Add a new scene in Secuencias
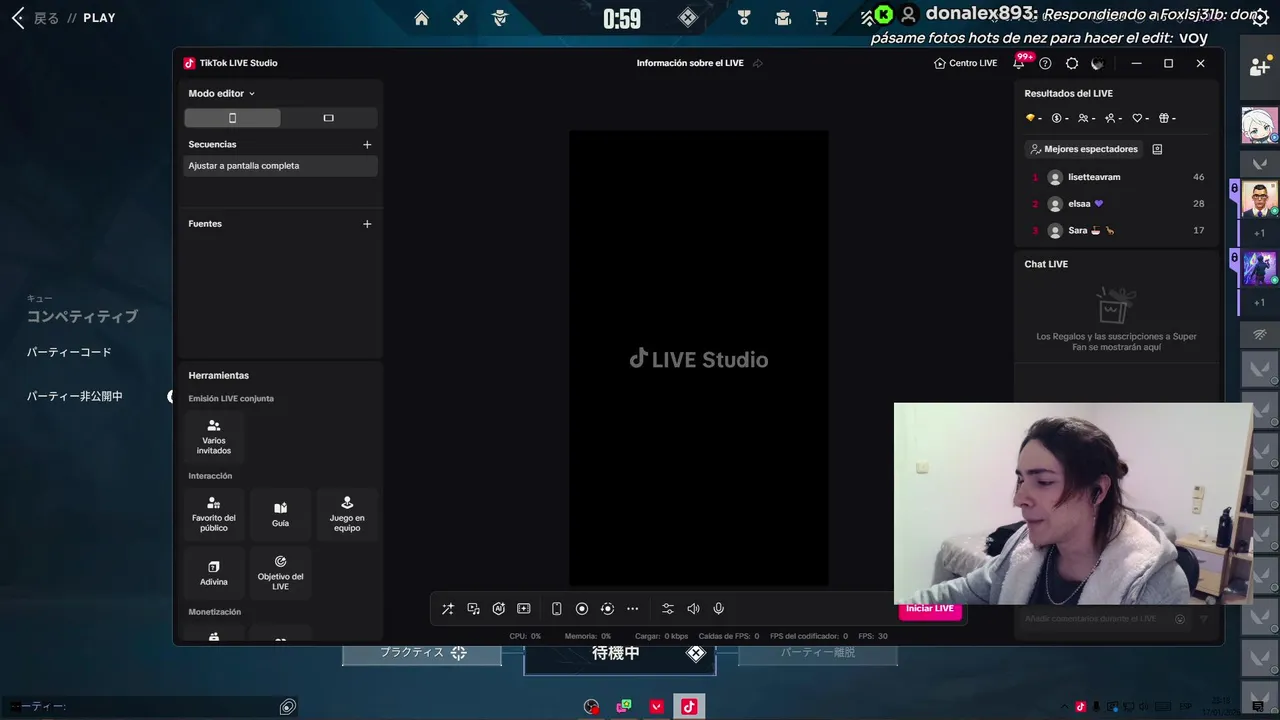 pos(367,144)
